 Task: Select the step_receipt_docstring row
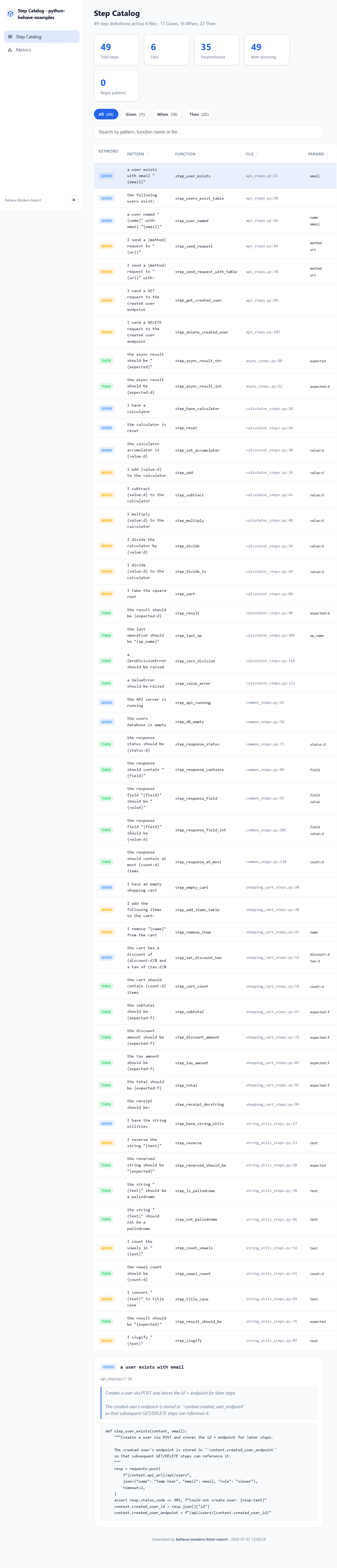(x=215, y=1104)
